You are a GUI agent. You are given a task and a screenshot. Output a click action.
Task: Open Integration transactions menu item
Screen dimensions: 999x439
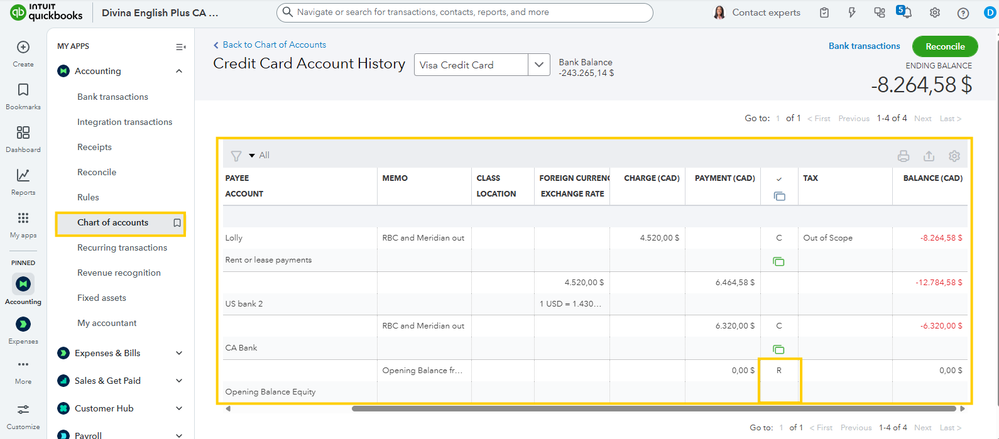[125, 122]
